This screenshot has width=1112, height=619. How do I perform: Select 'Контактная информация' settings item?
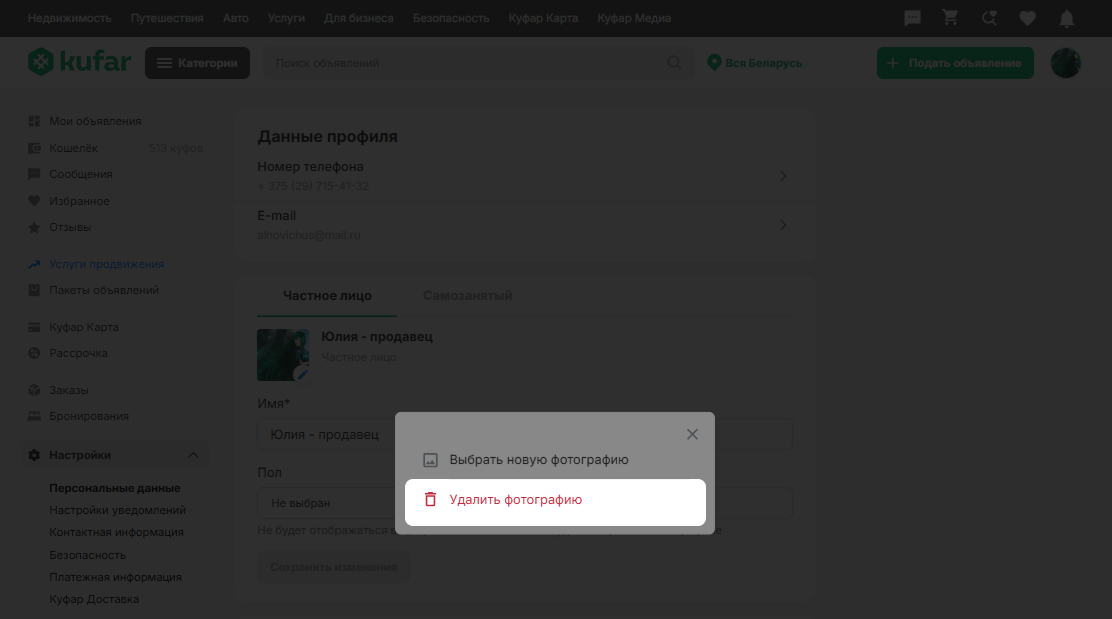tap(116, 532)
